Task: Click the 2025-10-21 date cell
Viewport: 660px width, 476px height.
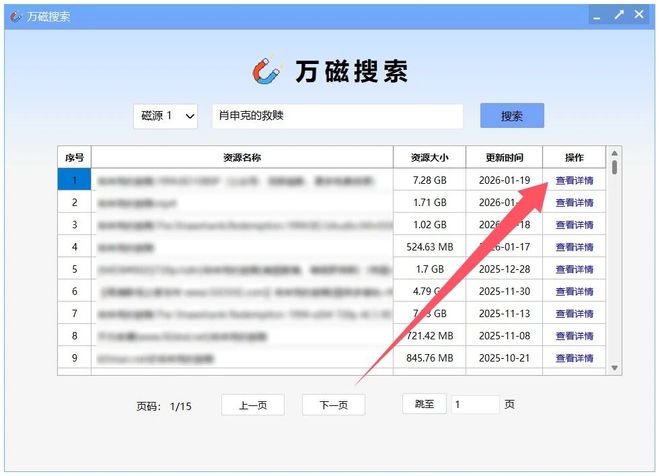Action: point(504,358)
